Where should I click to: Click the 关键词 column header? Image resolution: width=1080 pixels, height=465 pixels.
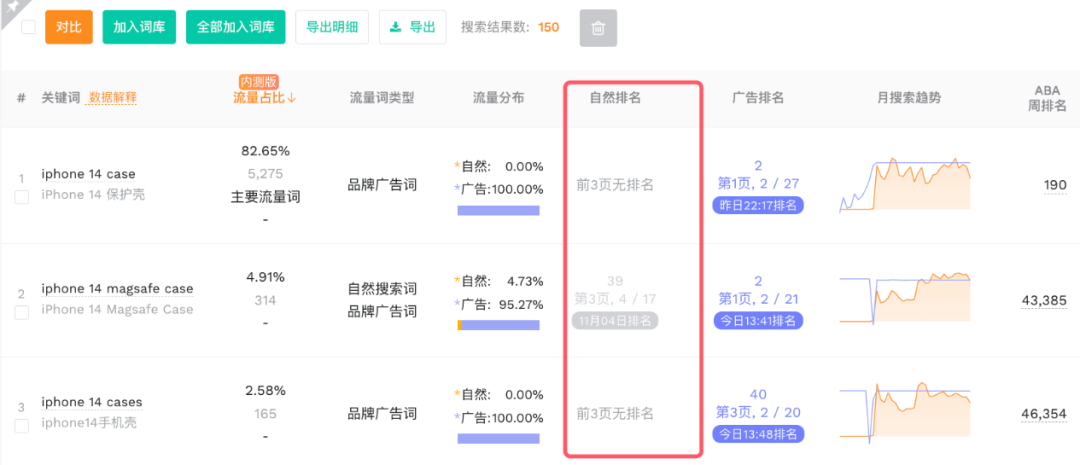(x=61, y=98)
